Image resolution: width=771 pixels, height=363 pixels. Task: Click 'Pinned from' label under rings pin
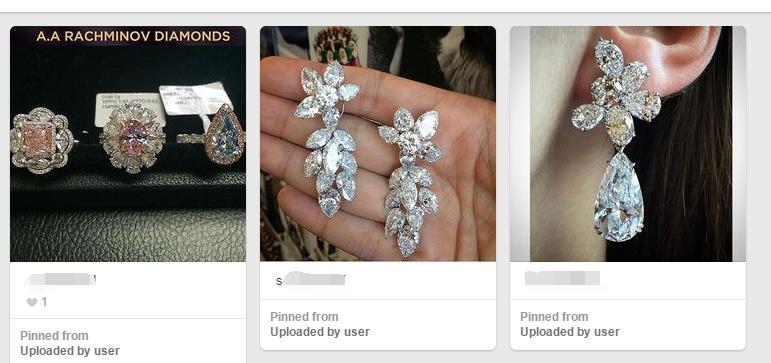click(x=54, y=336)
